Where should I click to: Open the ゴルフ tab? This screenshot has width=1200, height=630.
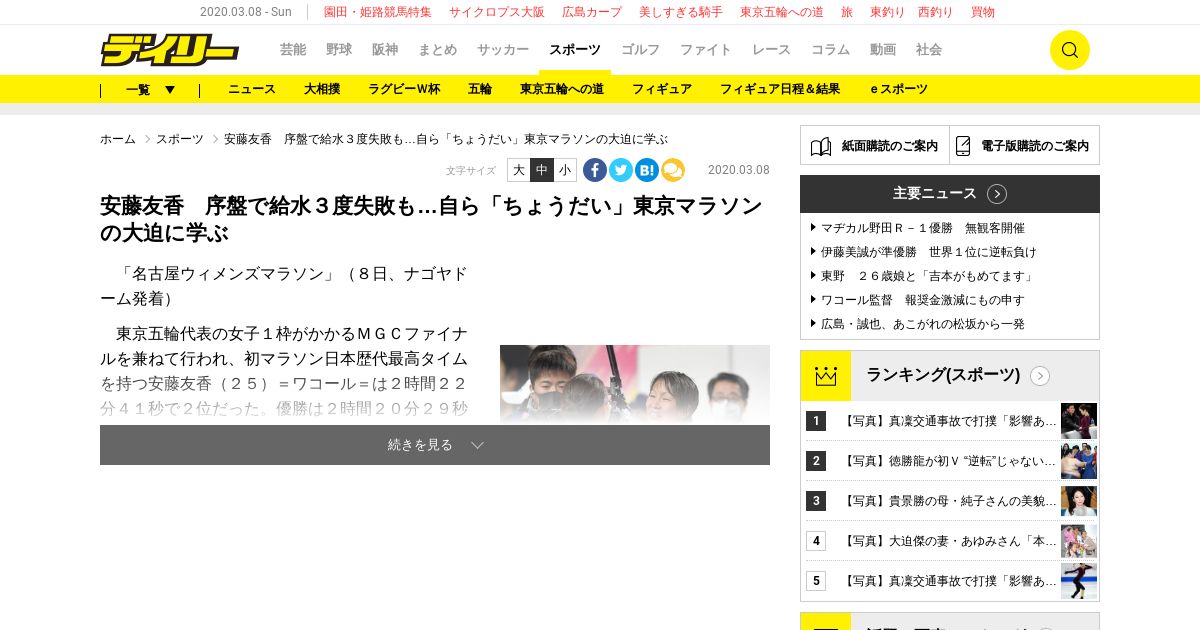tap(640, 50)
